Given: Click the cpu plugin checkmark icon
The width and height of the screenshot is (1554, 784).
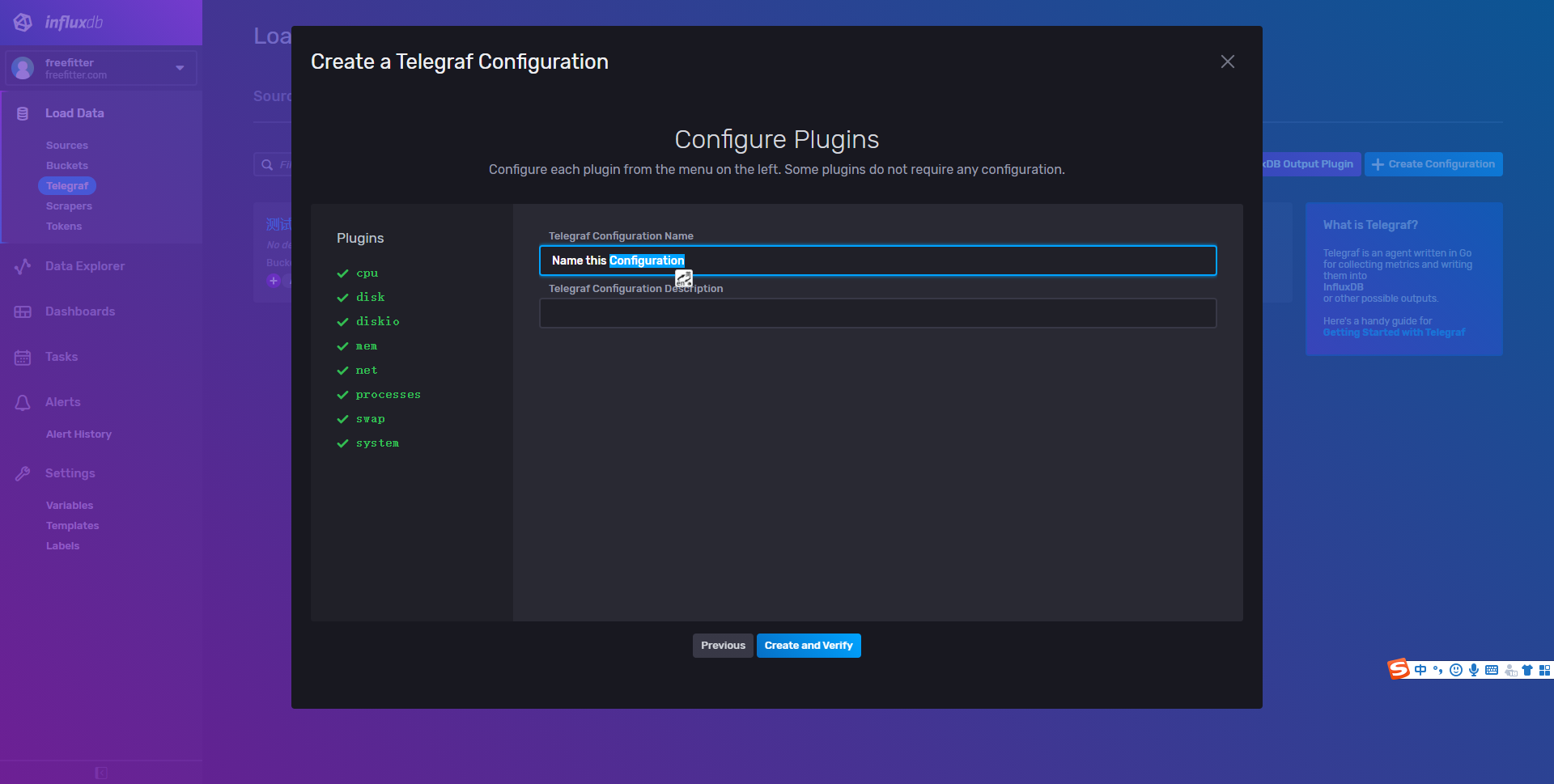Looking at the screenshot, I should point(342,273).
